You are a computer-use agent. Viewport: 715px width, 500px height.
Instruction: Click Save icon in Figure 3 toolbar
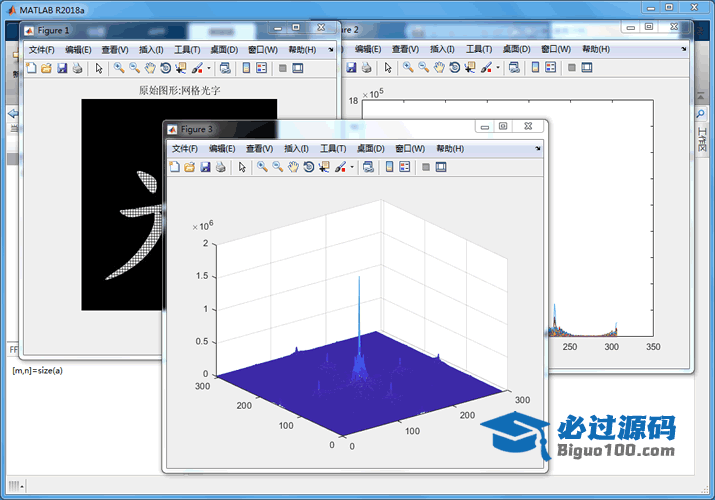tap(205, 167)
